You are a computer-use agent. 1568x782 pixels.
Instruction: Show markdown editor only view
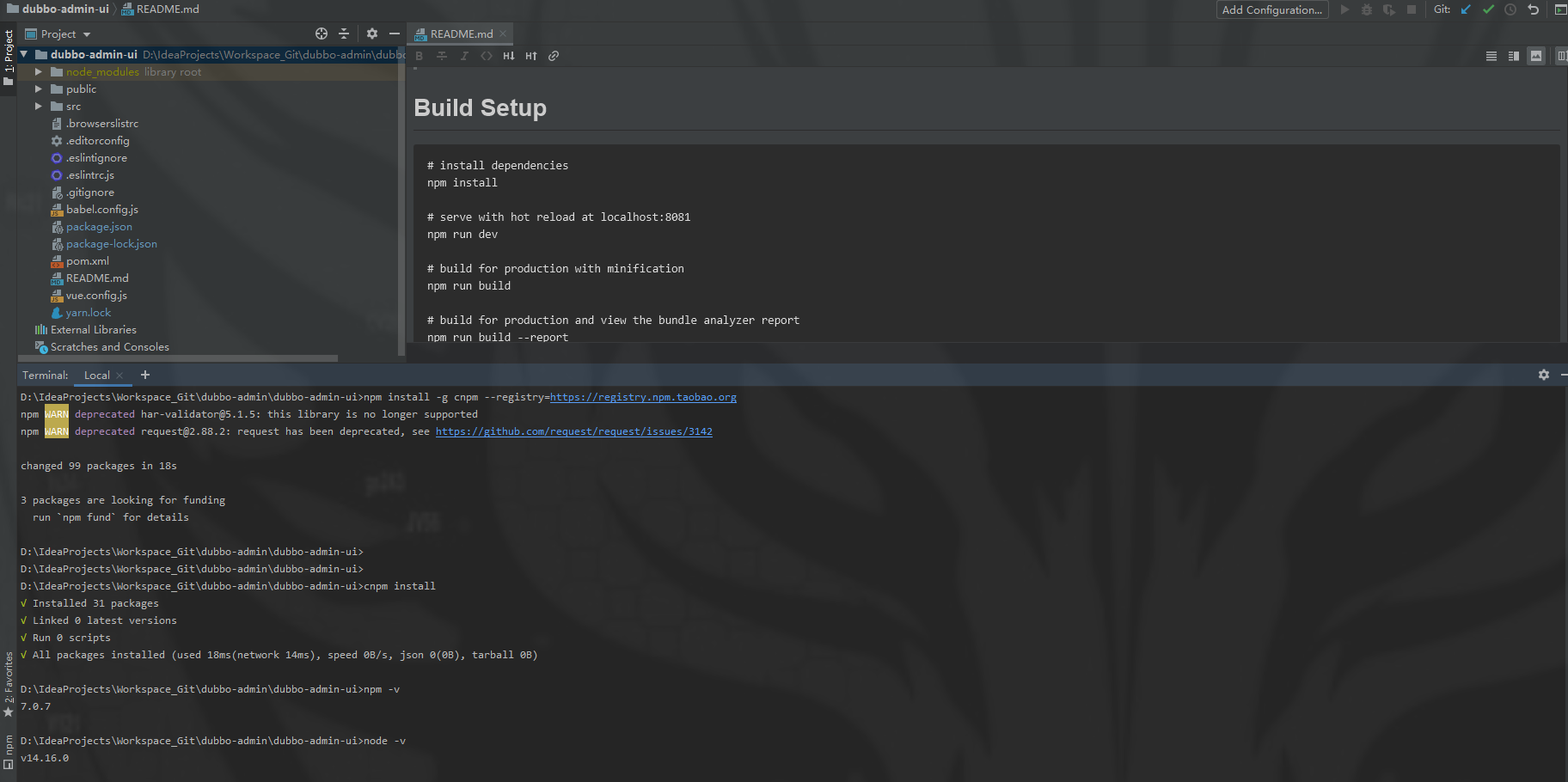pos(1491,56)
